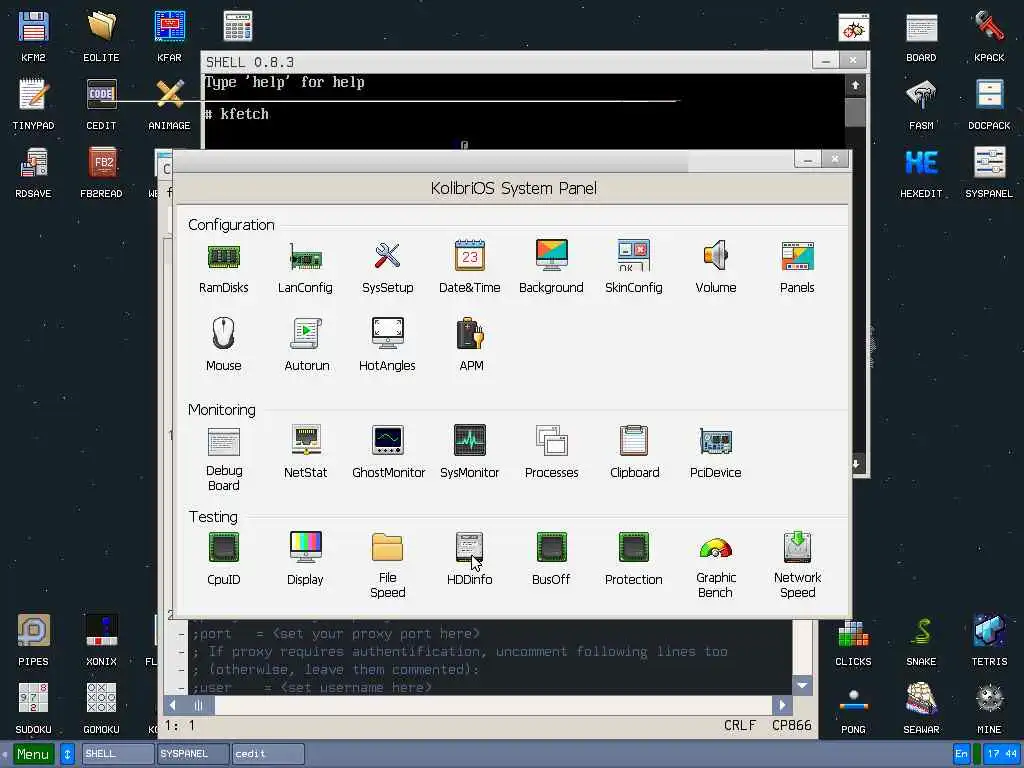The width and height of the screenshot is (1024, 768).
Task: Open Clipboard viewer
Action: point(634,452)
